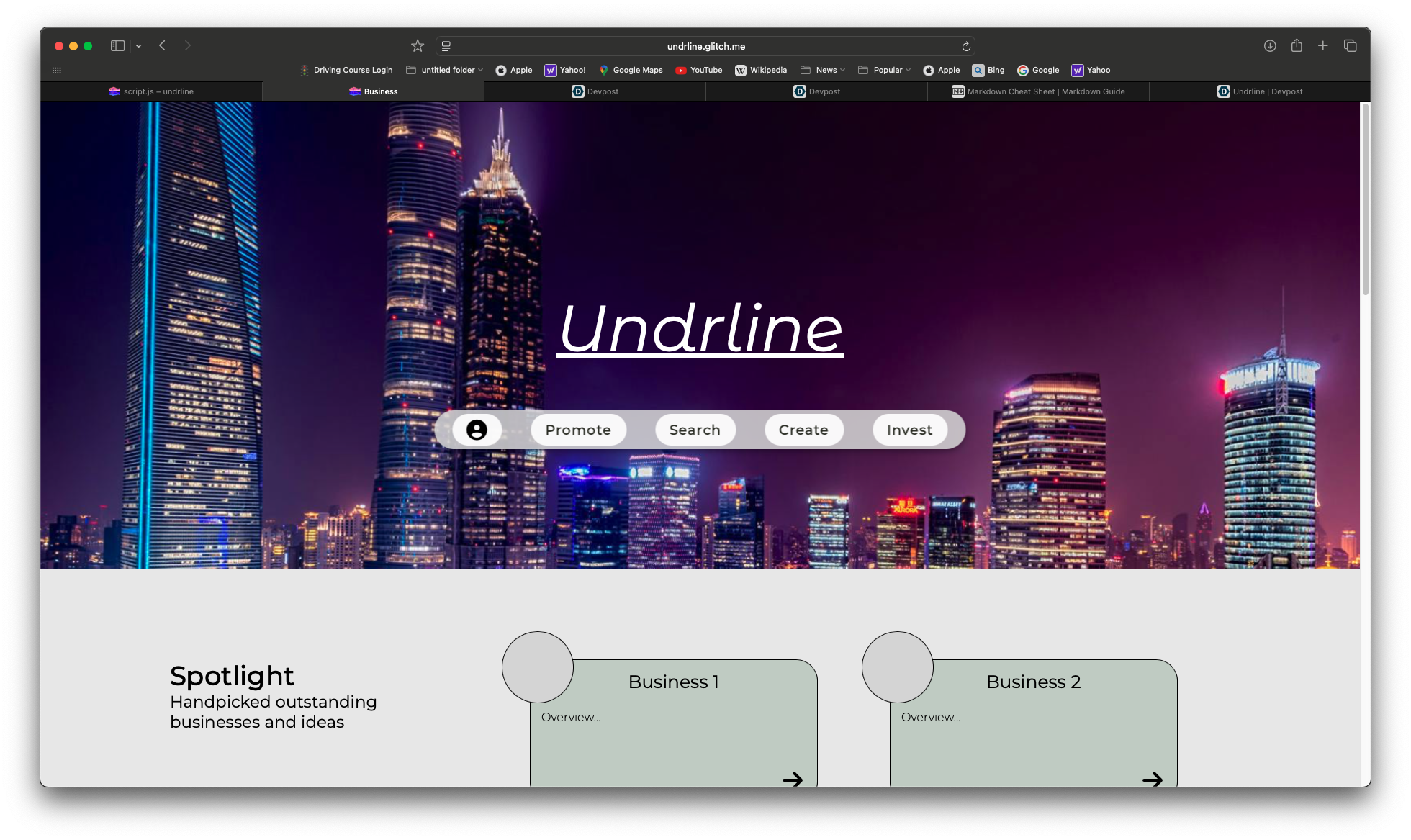Click the Safari sidebar toggle icon

[117, 46]
